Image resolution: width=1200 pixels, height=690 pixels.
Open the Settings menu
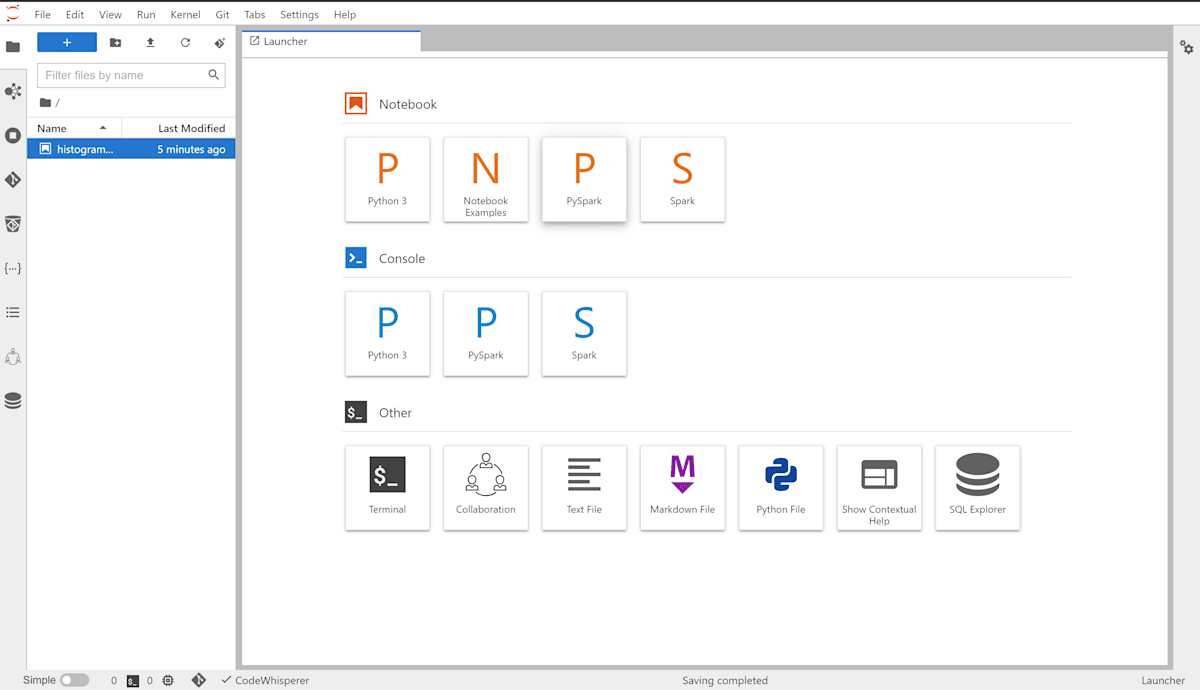pyautogui.click(x=299, y=15)
